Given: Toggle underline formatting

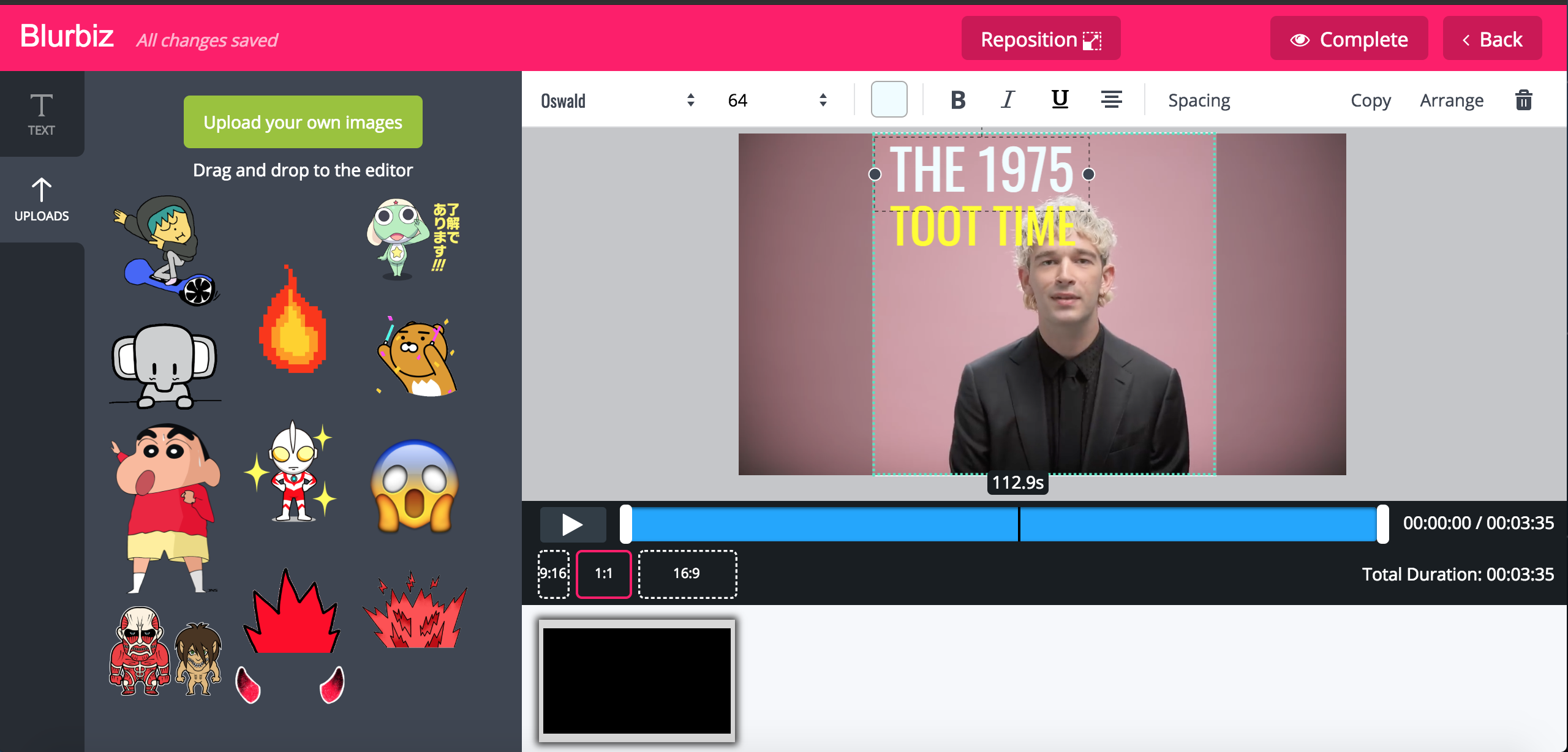Looking at the screenshot, I should 1060,100.
